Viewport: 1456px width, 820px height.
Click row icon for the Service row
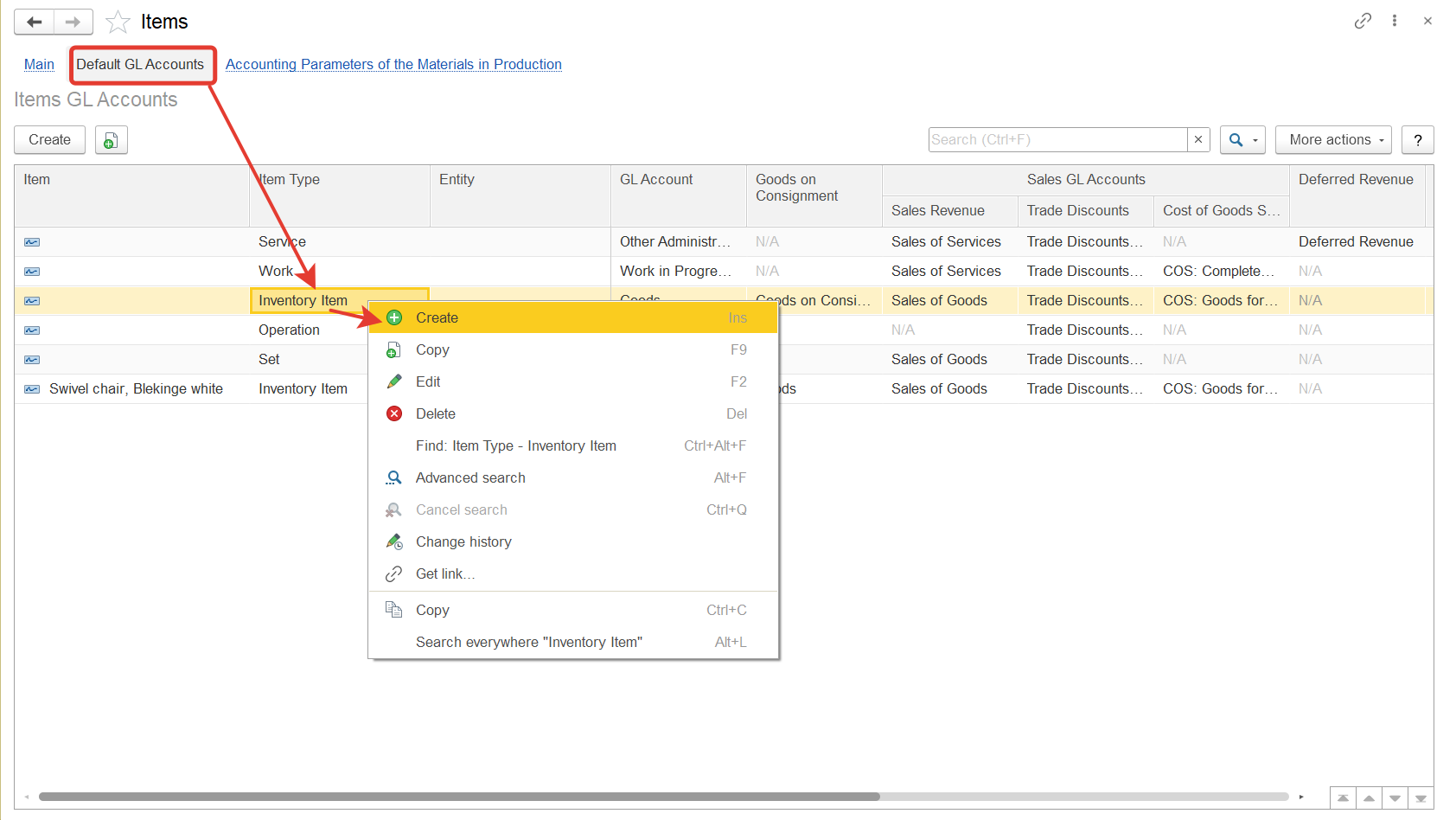[32, 242]
